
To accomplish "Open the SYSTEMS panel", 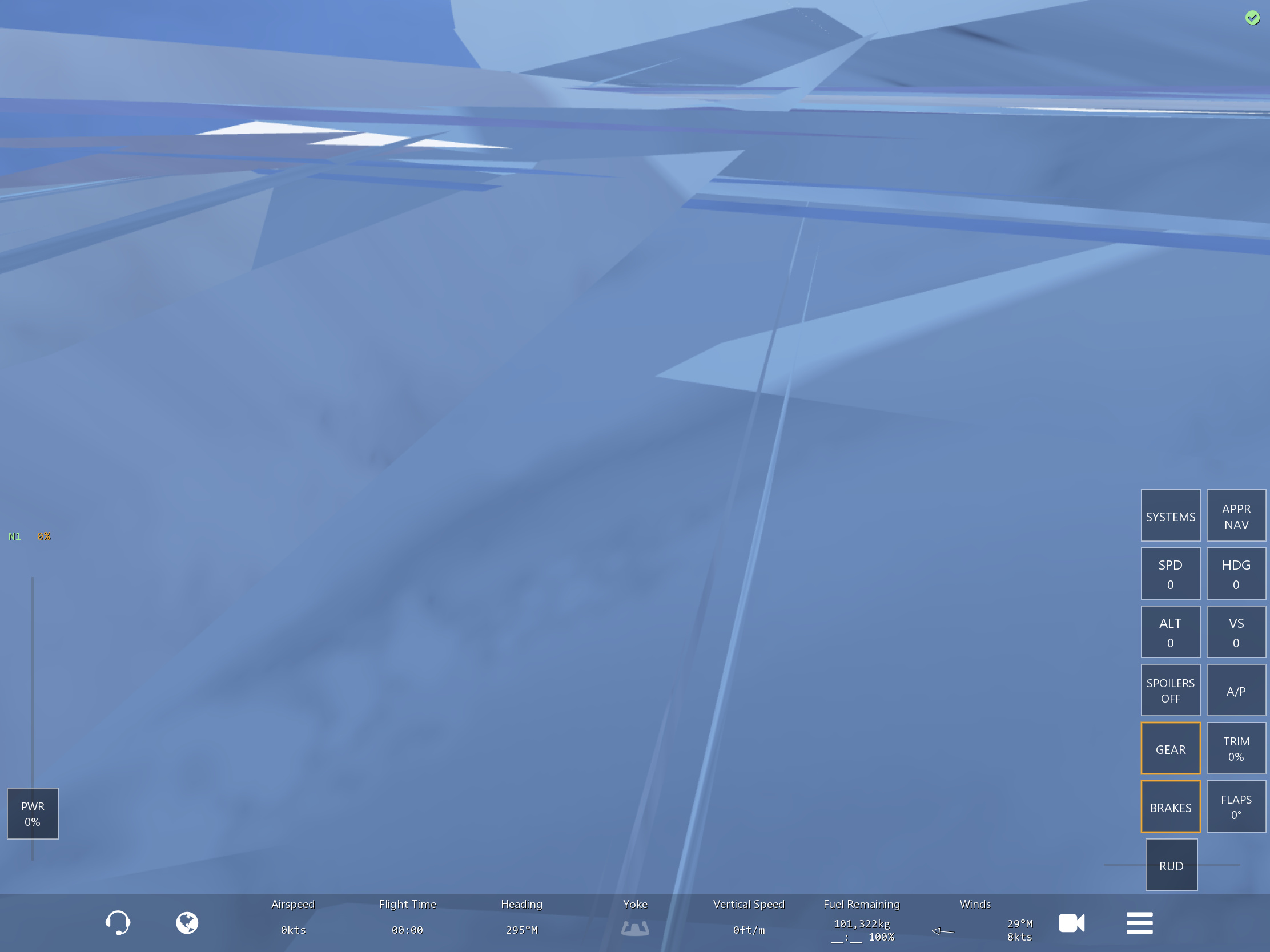I will [x=1170, y=516].
